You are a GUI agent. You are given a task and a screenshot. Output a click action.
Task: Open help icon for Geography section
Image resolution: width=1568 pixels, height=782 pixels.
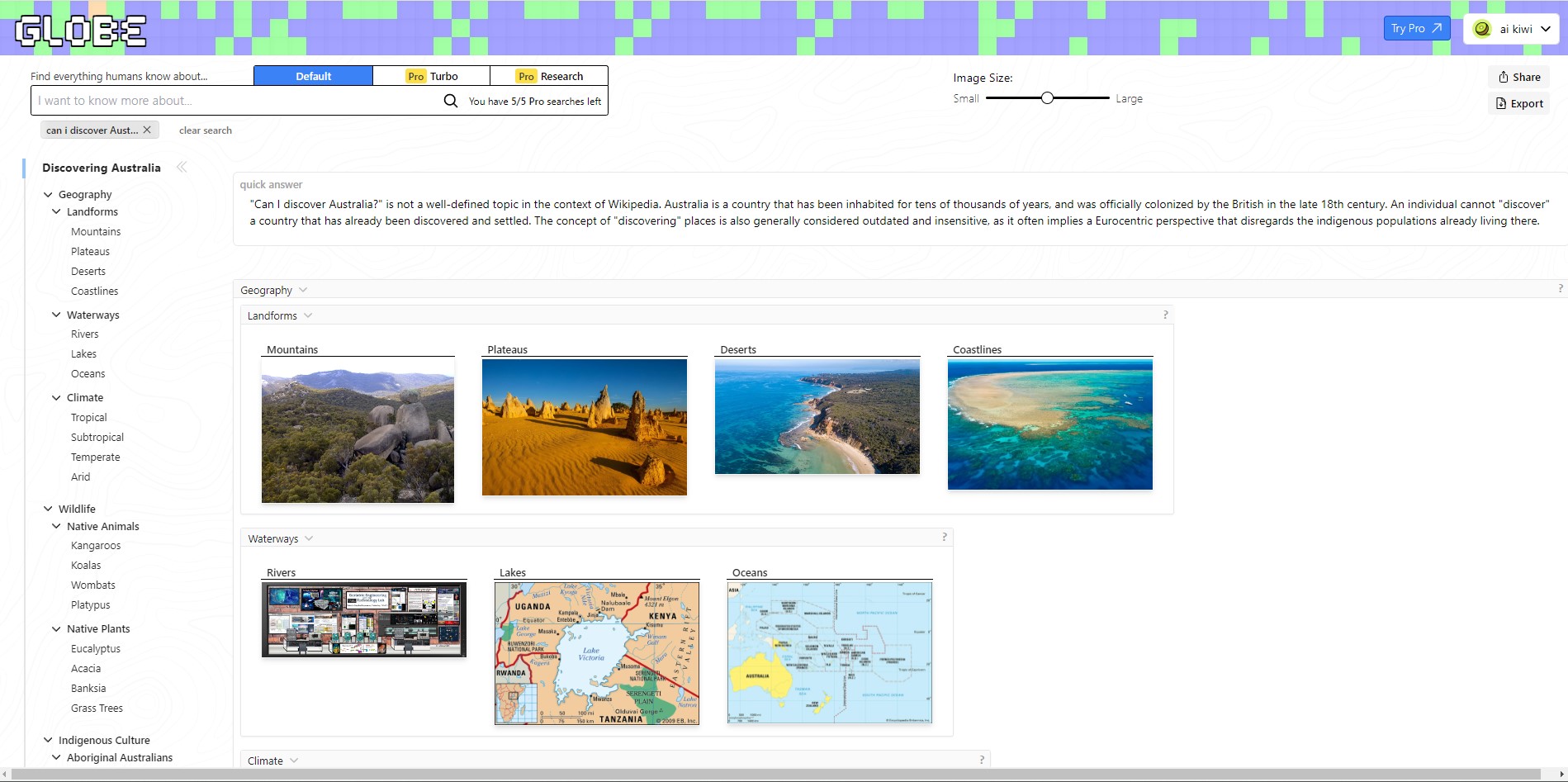coord(1560,289)
